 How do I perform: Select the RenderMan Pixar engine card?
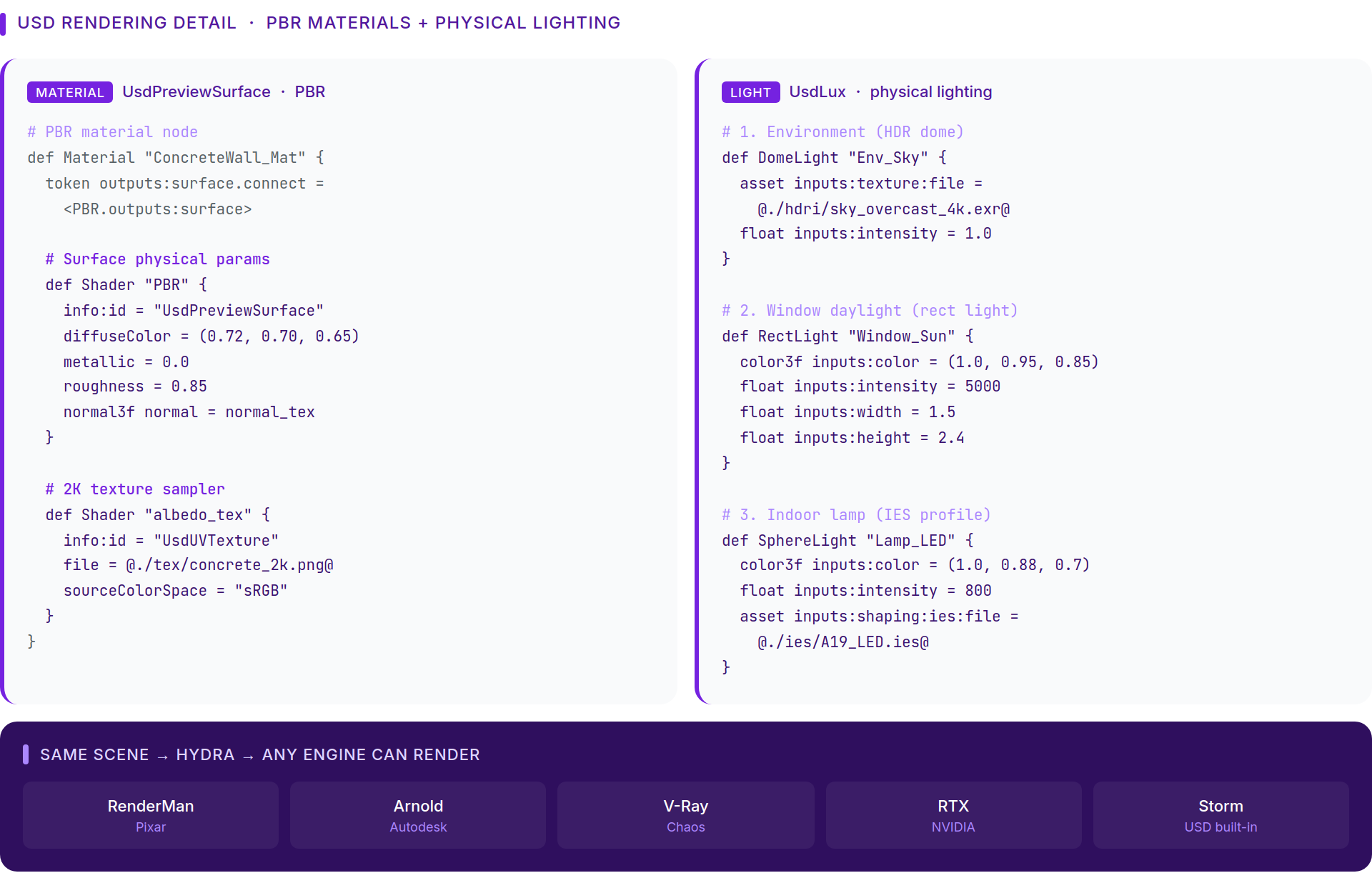[151, 815]
